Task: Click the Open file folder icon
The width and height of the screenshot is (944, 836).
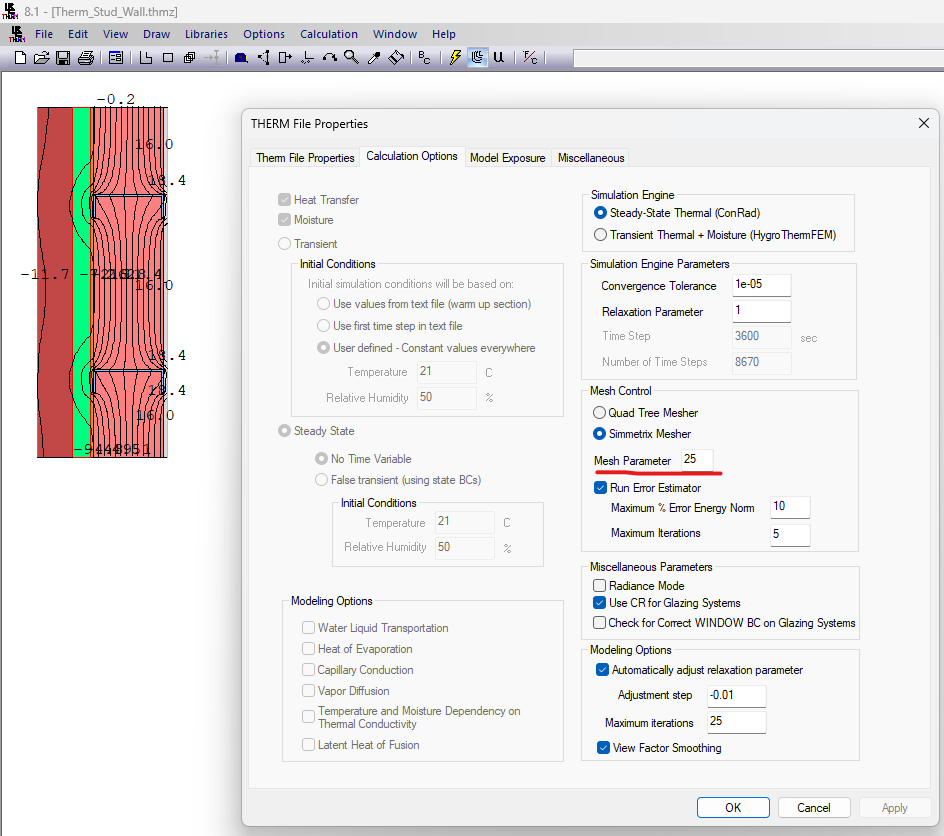Action: [x=42, y=58]
